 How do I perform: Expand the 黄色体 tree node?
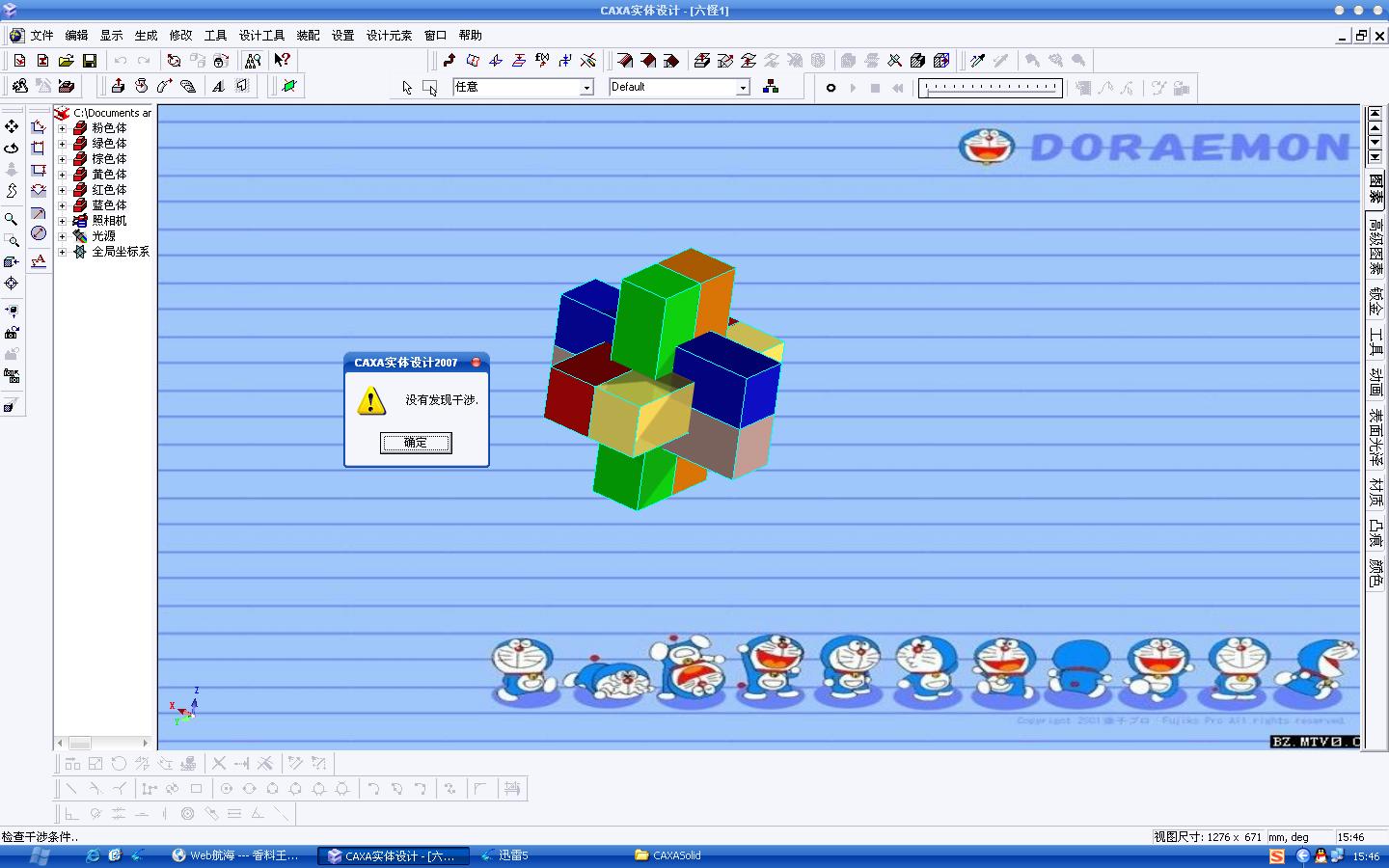[x=62, y=175]
